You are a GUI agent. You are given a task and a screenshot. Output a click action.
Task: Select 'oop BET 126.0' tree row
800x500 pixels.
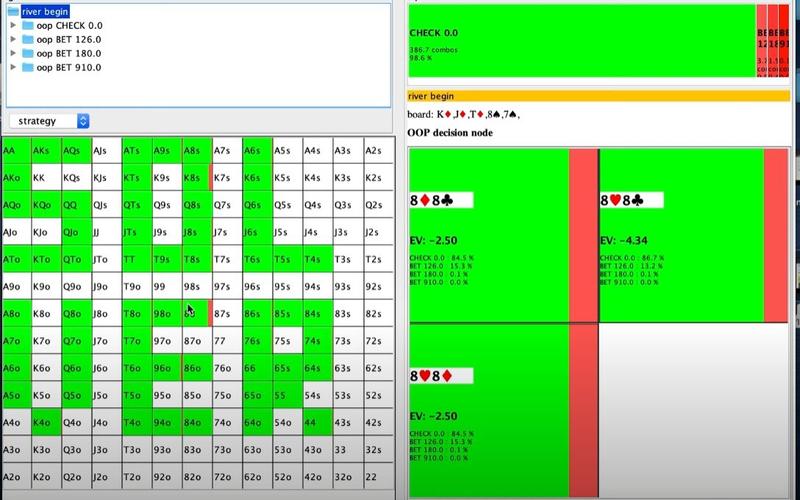[69, 39]
